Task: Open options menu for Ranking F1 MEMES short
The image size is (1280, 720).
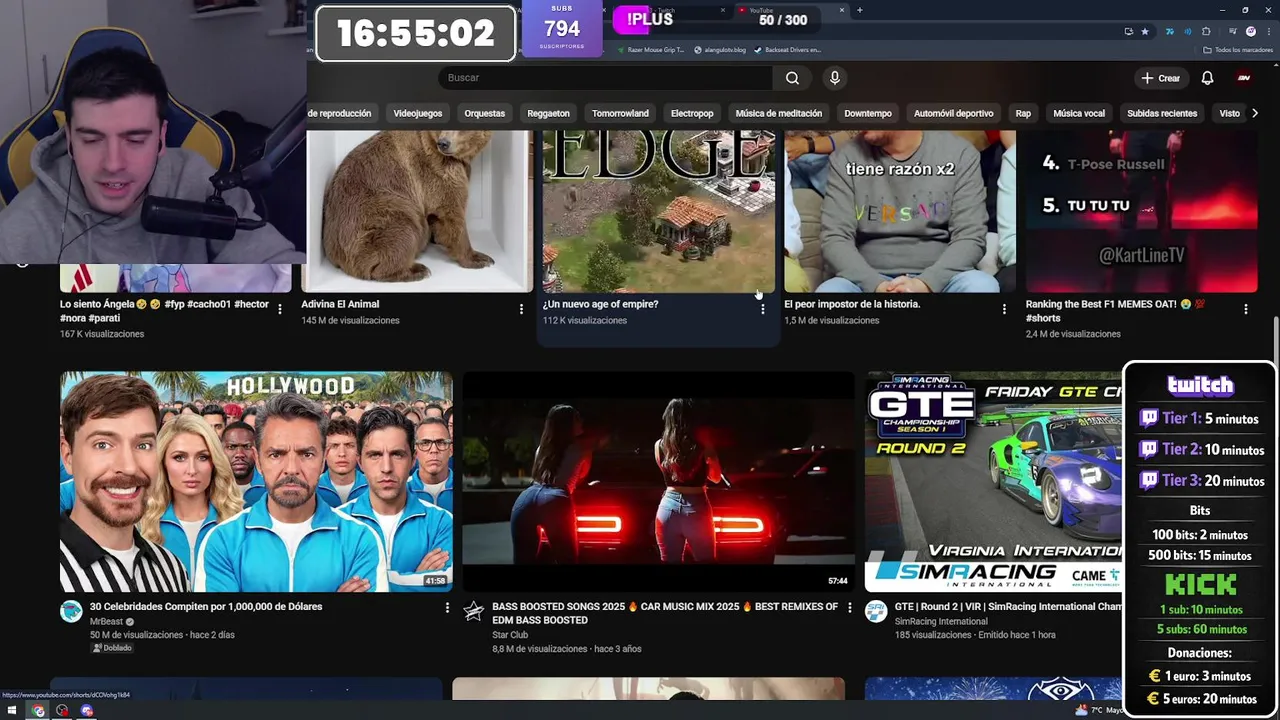Action: [1246, 309]
